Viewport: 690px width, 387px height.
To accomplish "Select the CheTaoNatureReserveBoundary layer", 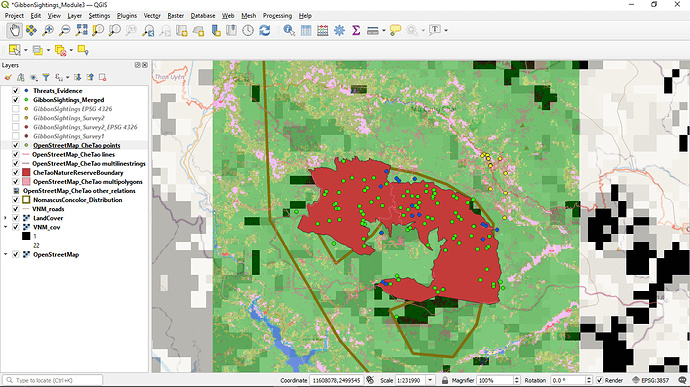I will click(78, 173).
